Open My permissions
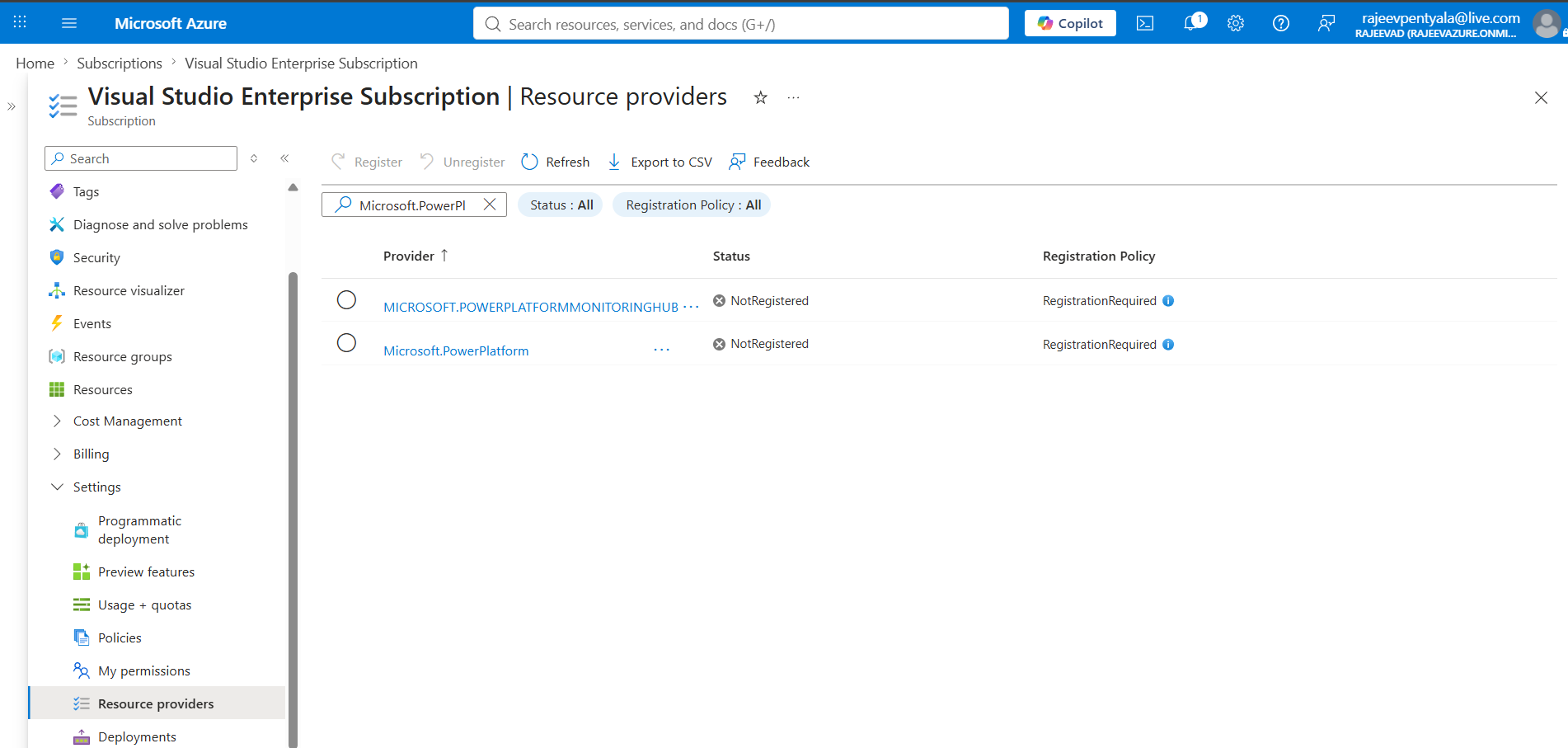 pos(143,670)
